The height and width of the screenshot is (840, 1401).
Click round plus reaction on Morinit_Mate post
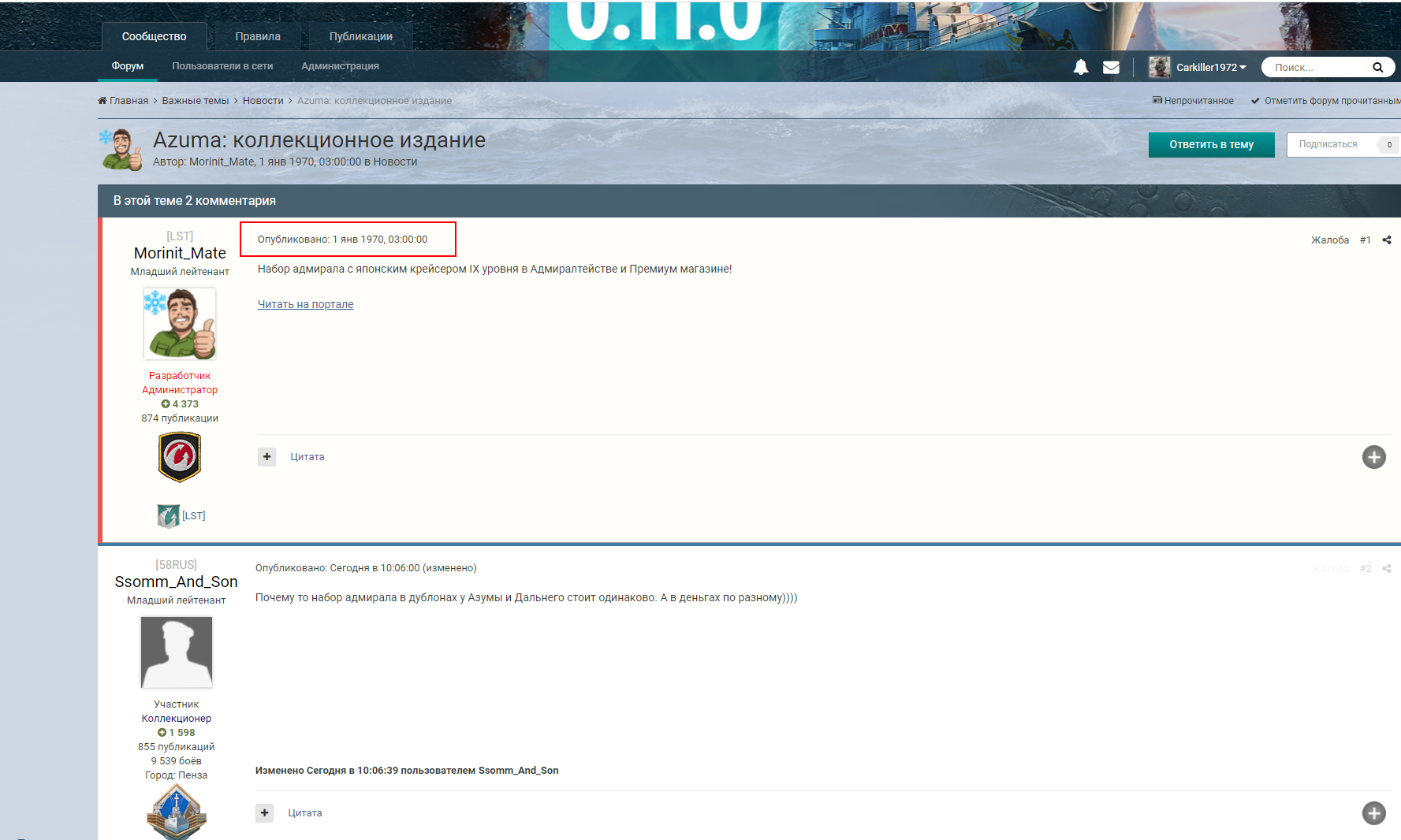pyautogui.click(x=1374, y=457)
